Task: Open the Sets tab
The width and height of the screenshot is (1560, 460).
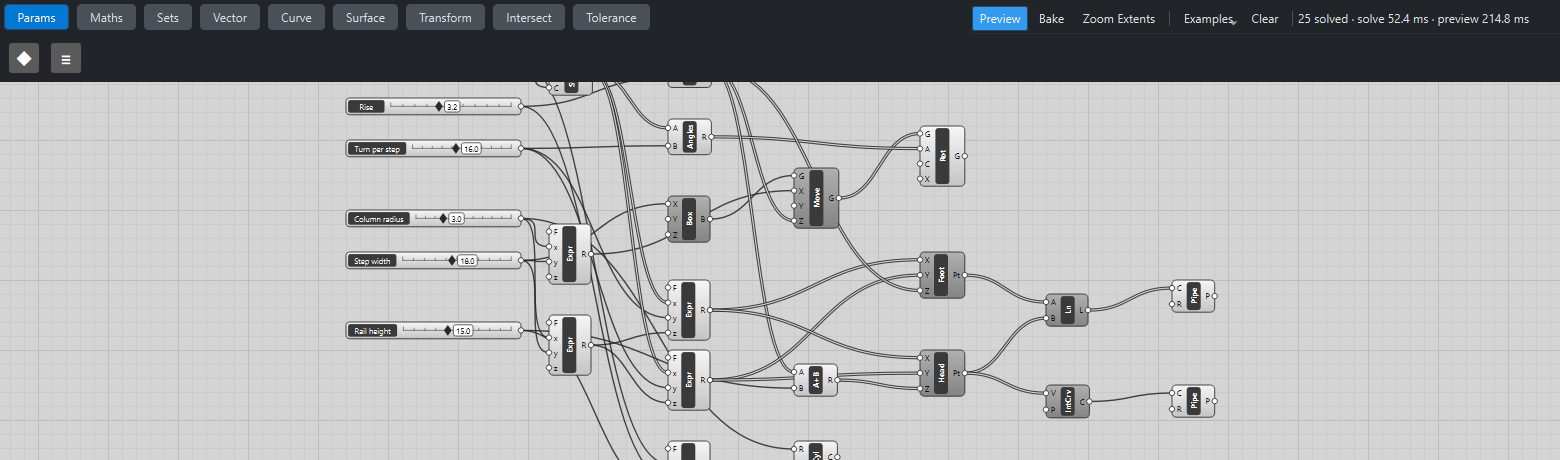Action: 168,17
